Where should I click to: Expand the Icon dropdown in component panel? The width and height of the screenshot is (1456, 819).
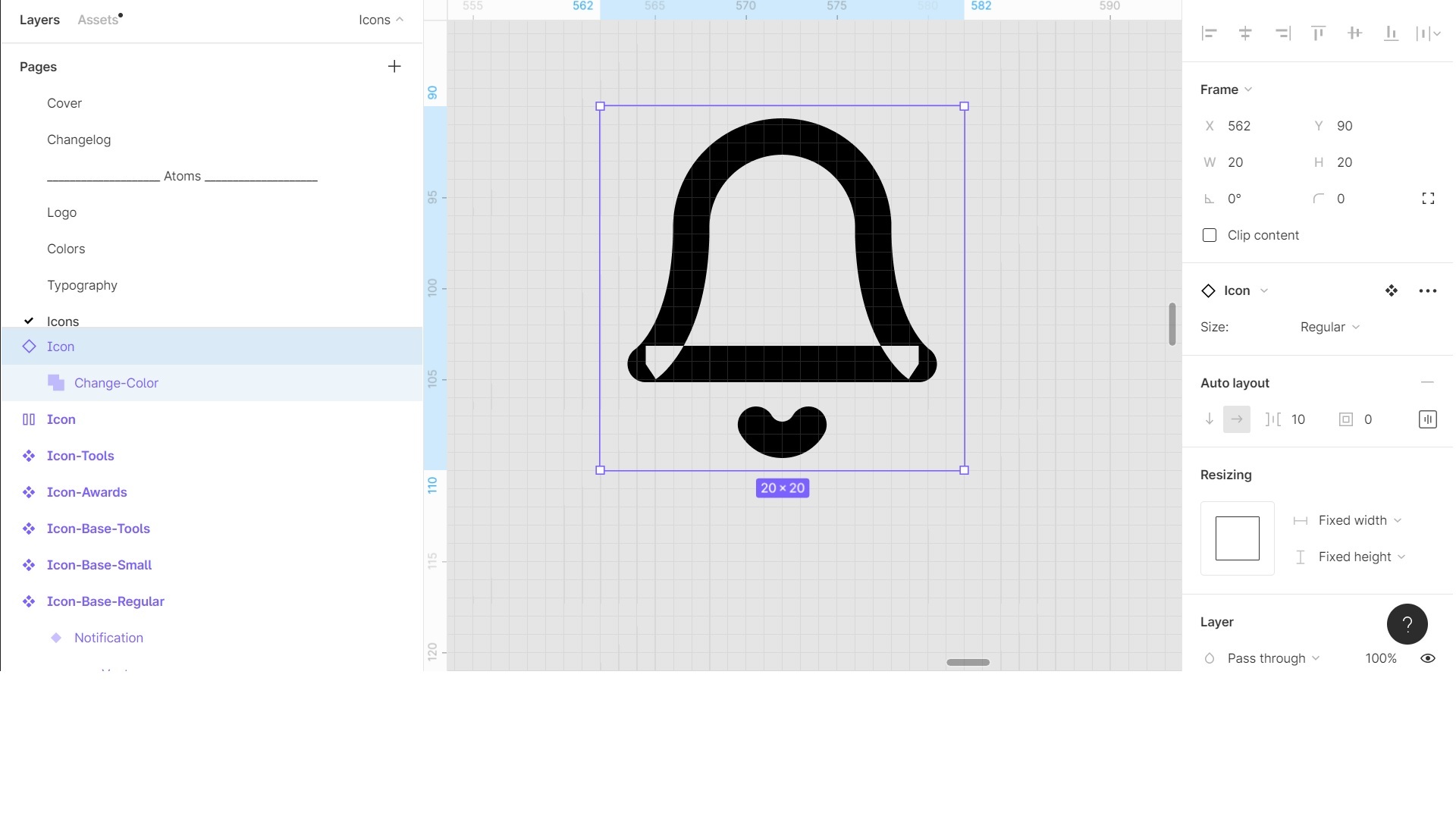click(1264, 290)
